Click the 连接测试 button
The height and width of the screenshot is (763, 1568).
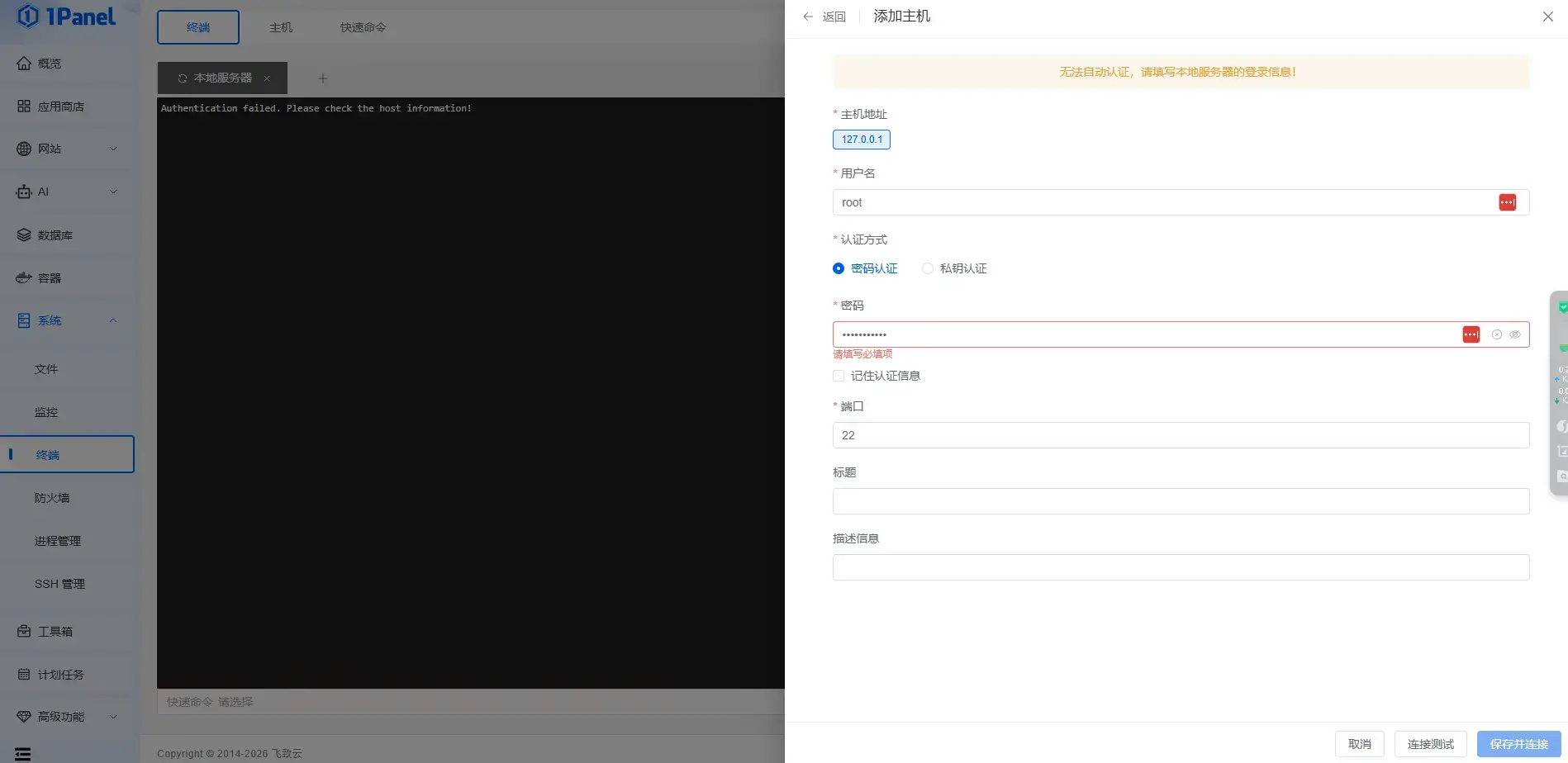pos(1430,744)
